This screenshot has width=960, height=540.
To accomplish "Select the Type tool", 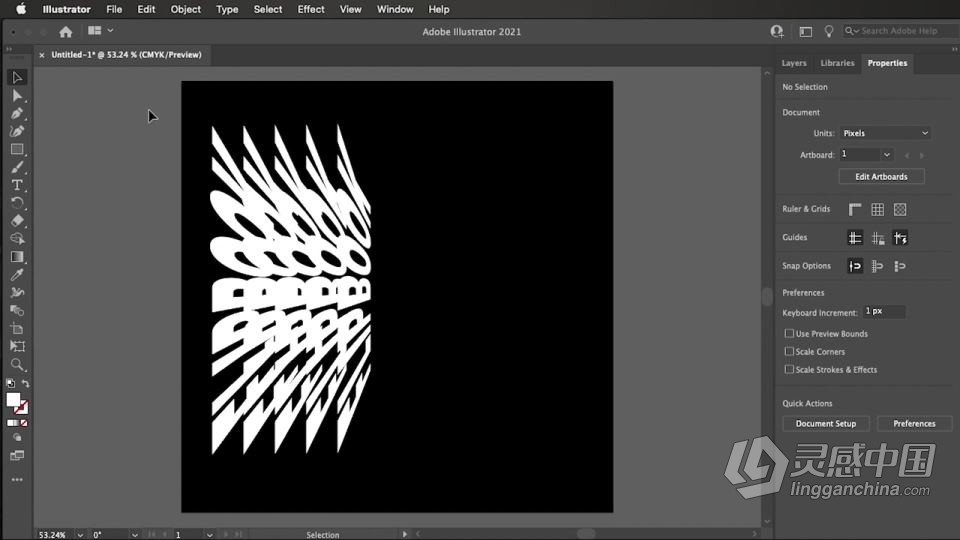I will (17, 185).
